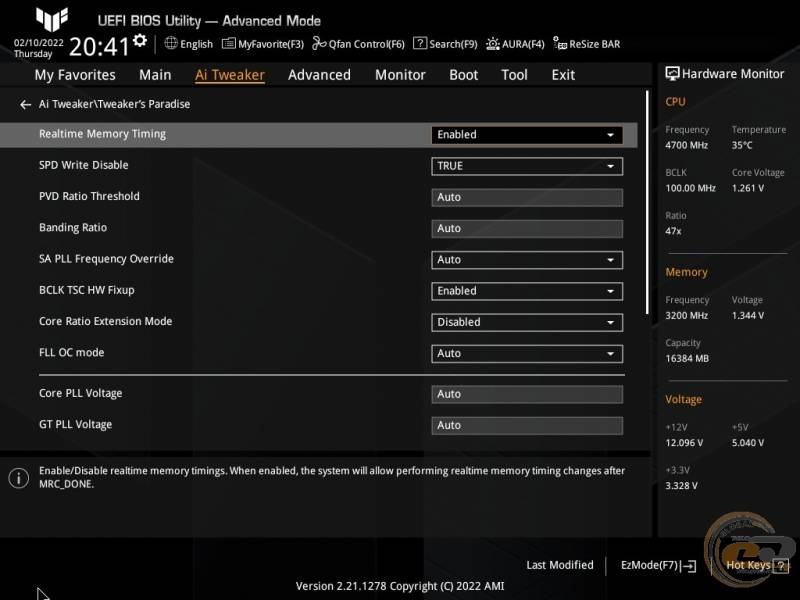This screenshot has width=800, height=600.
Task: Click the SPD Write Disable label
Action: click(x=84, y=165)
